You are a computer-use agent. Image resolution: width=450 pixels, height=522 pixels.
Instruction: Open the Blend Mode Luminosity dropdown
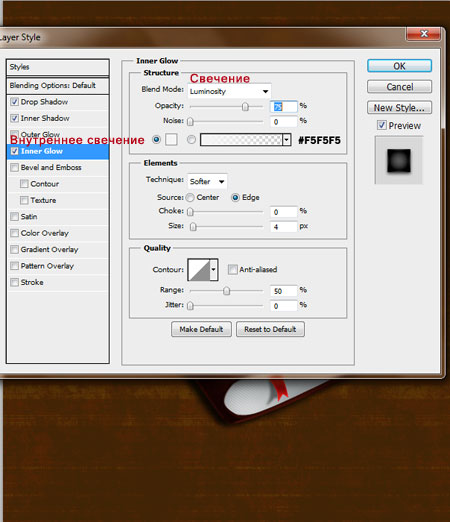point(229,91)
